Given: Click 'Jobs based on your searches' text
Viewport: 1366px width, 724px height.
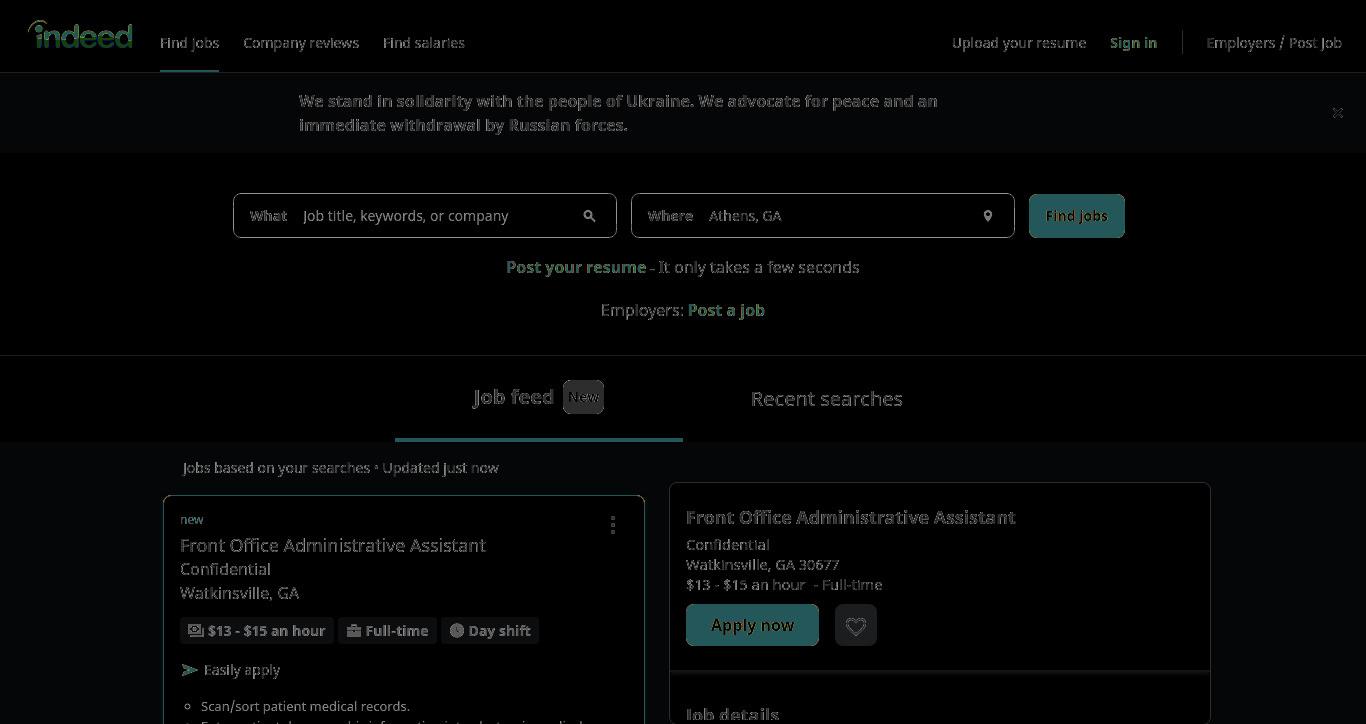Looking at the screenshot, I should pyautogui.click(x=276, y=468).
